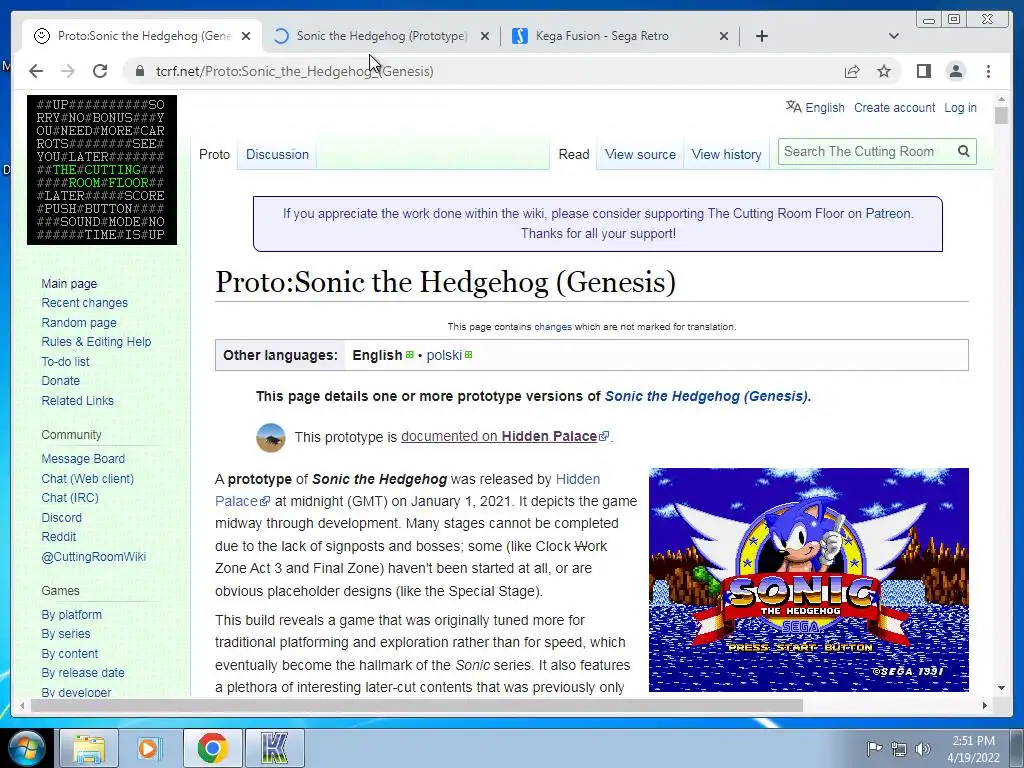The width and height of the screenshot is (1024, 768).
Task: Go to a Random page
Action: coord(79,322)
